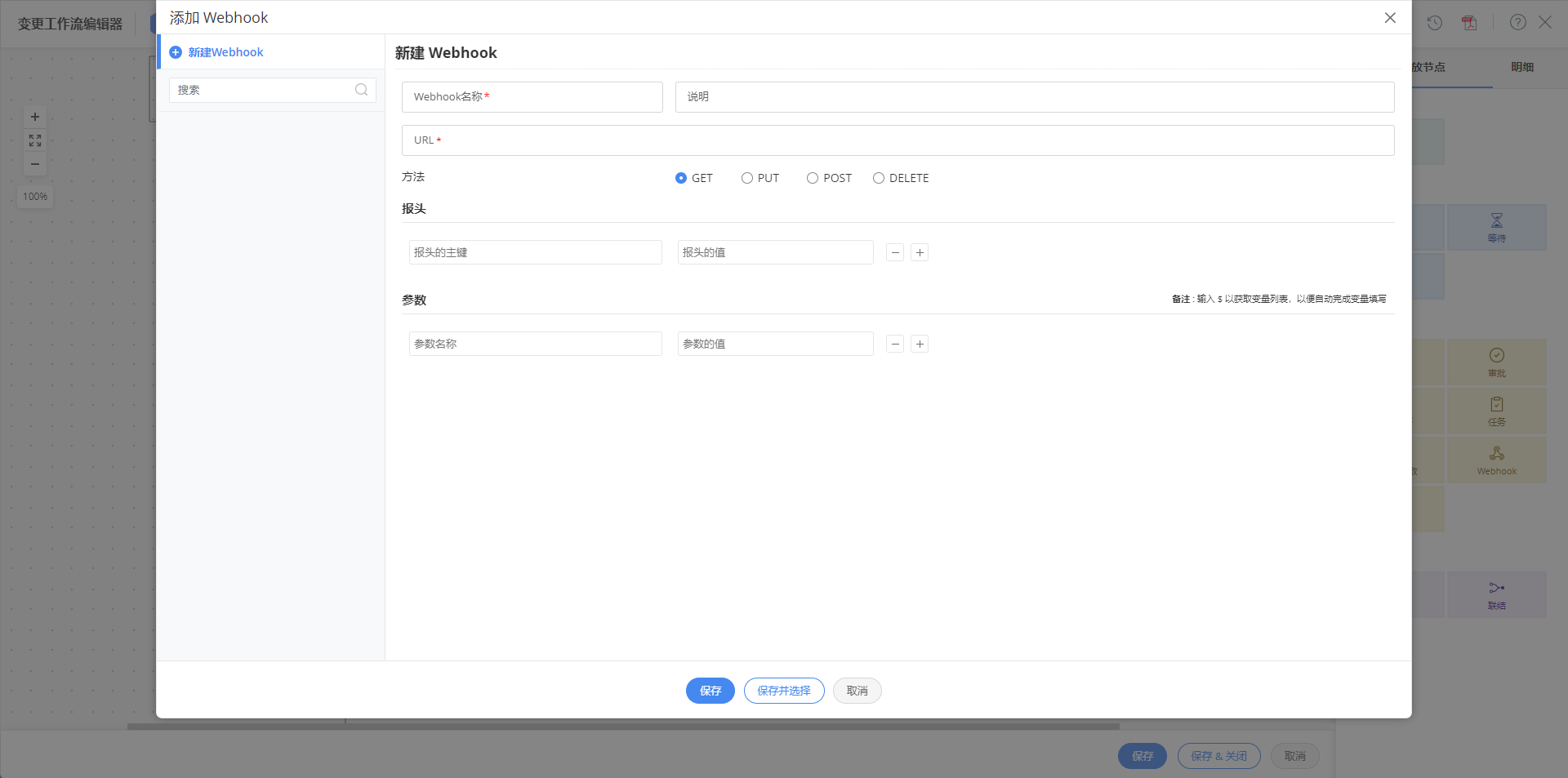Remove header row with minus button
Image resolution: width=1568 pixels, height=778 pixels.
895,252
